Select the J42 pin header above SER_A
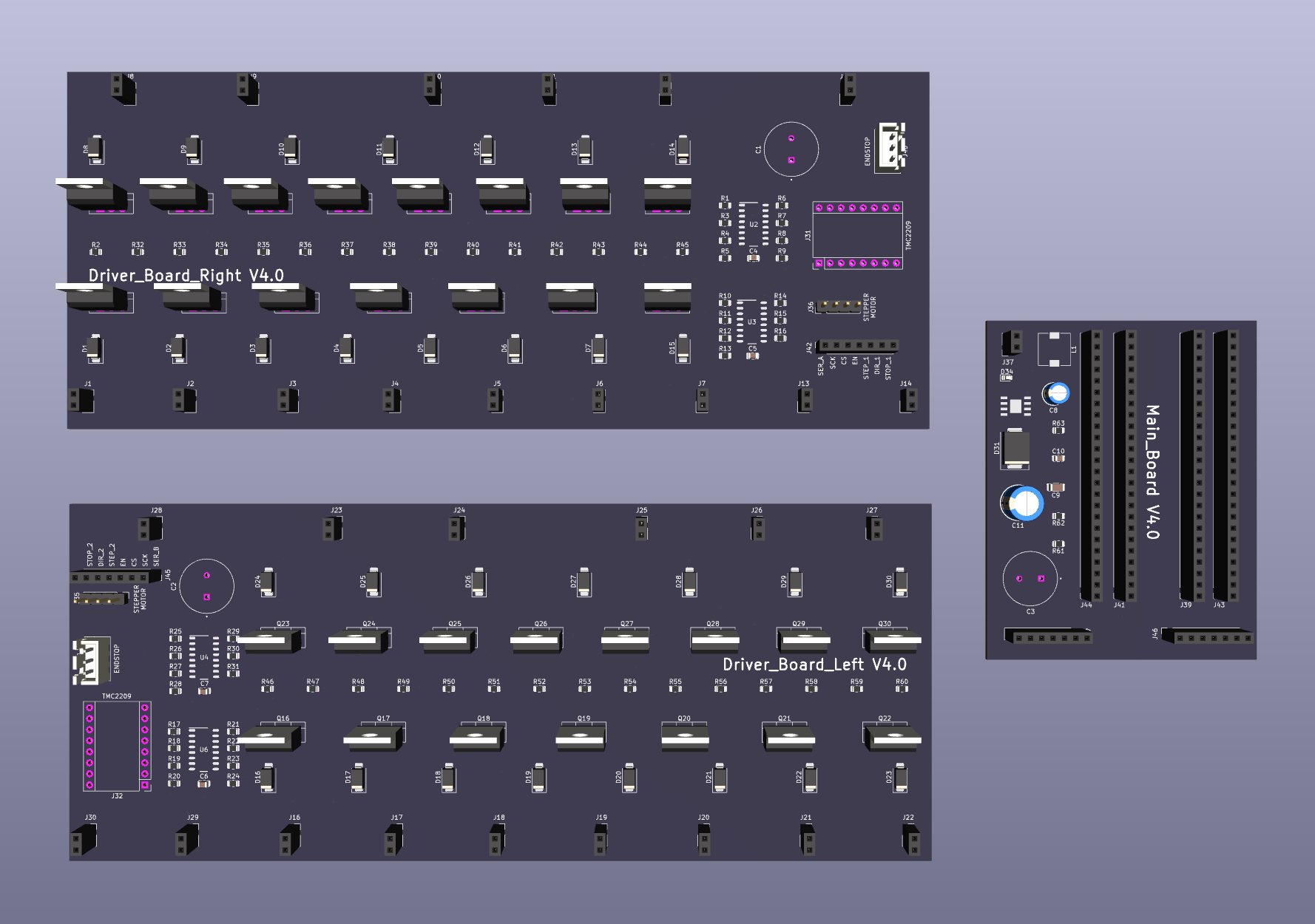This screenshot has width=1315, height=924. pos(858,345)
